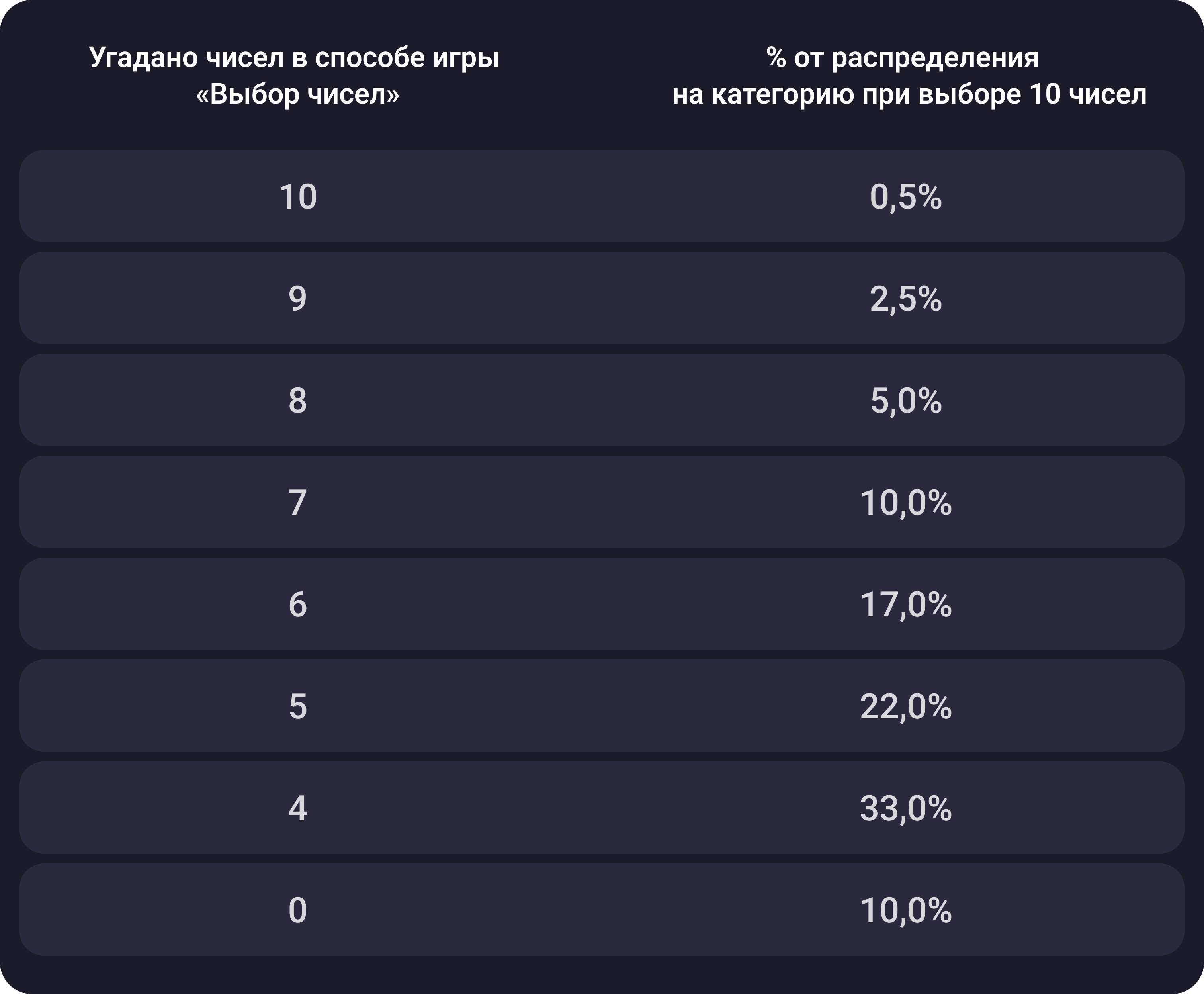Select the cell showing 4 guessed numbers
This screenshot has width=1204, height=994.
pyautogui.click(x=298, y=808)
